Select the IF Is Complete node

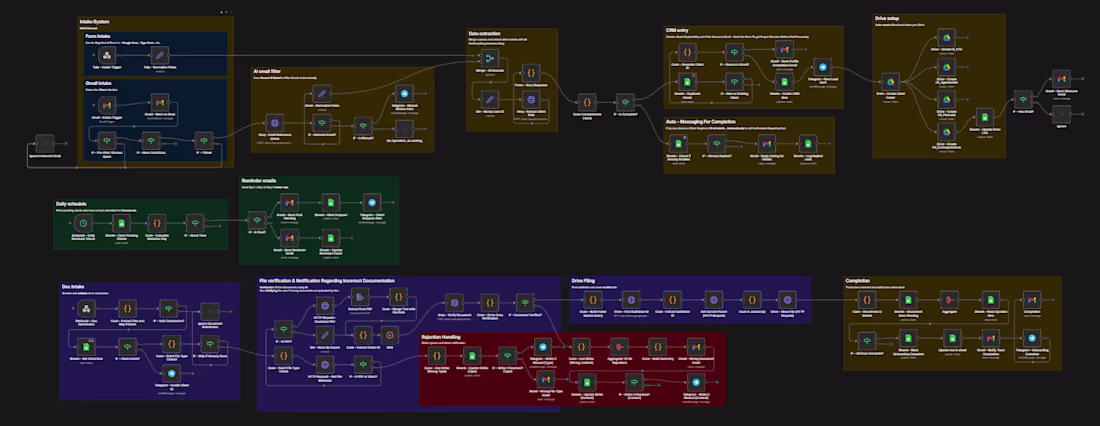click(x=626, y=102)
